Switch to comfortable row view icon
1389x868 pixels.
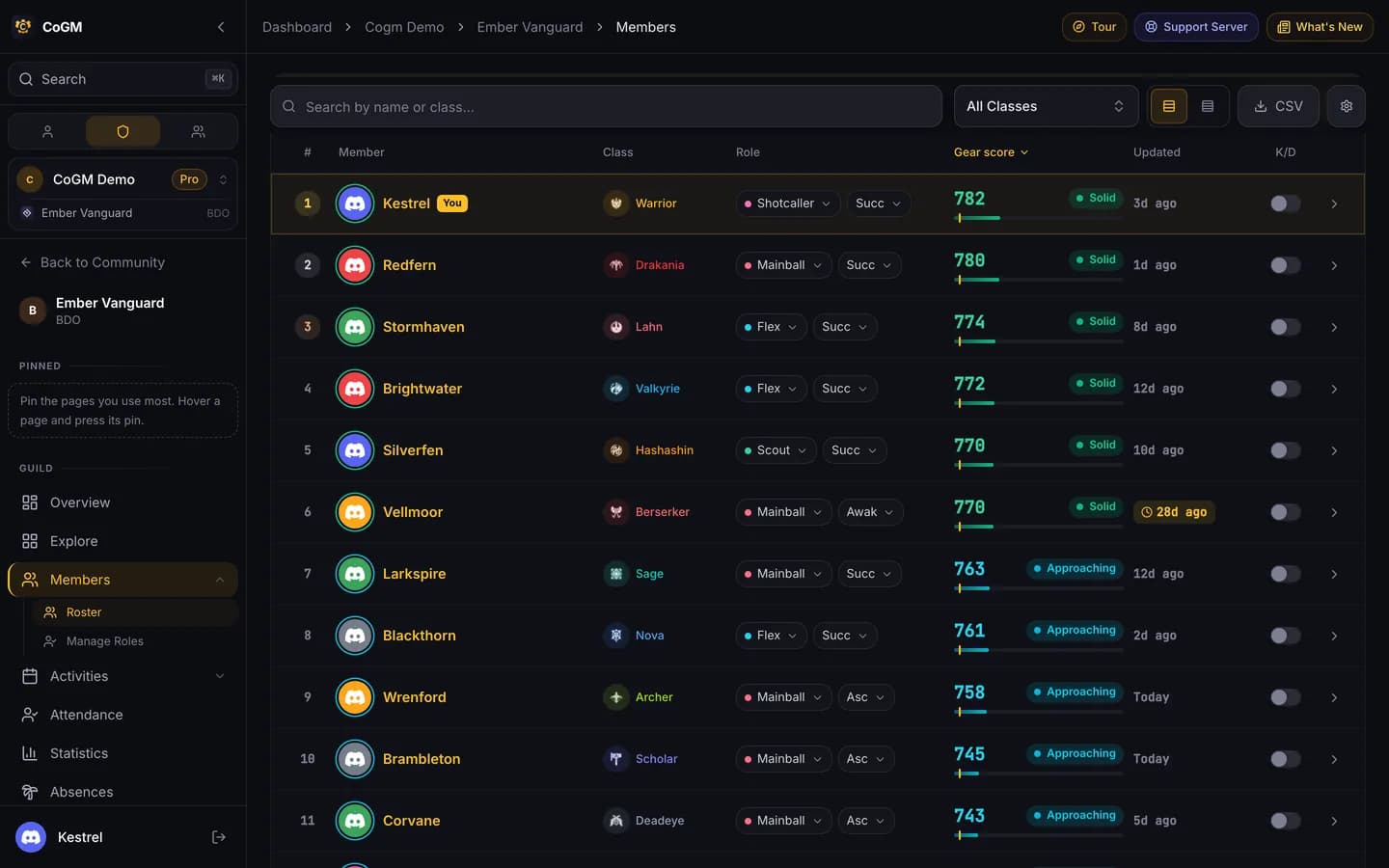(x=1168, y=106)
